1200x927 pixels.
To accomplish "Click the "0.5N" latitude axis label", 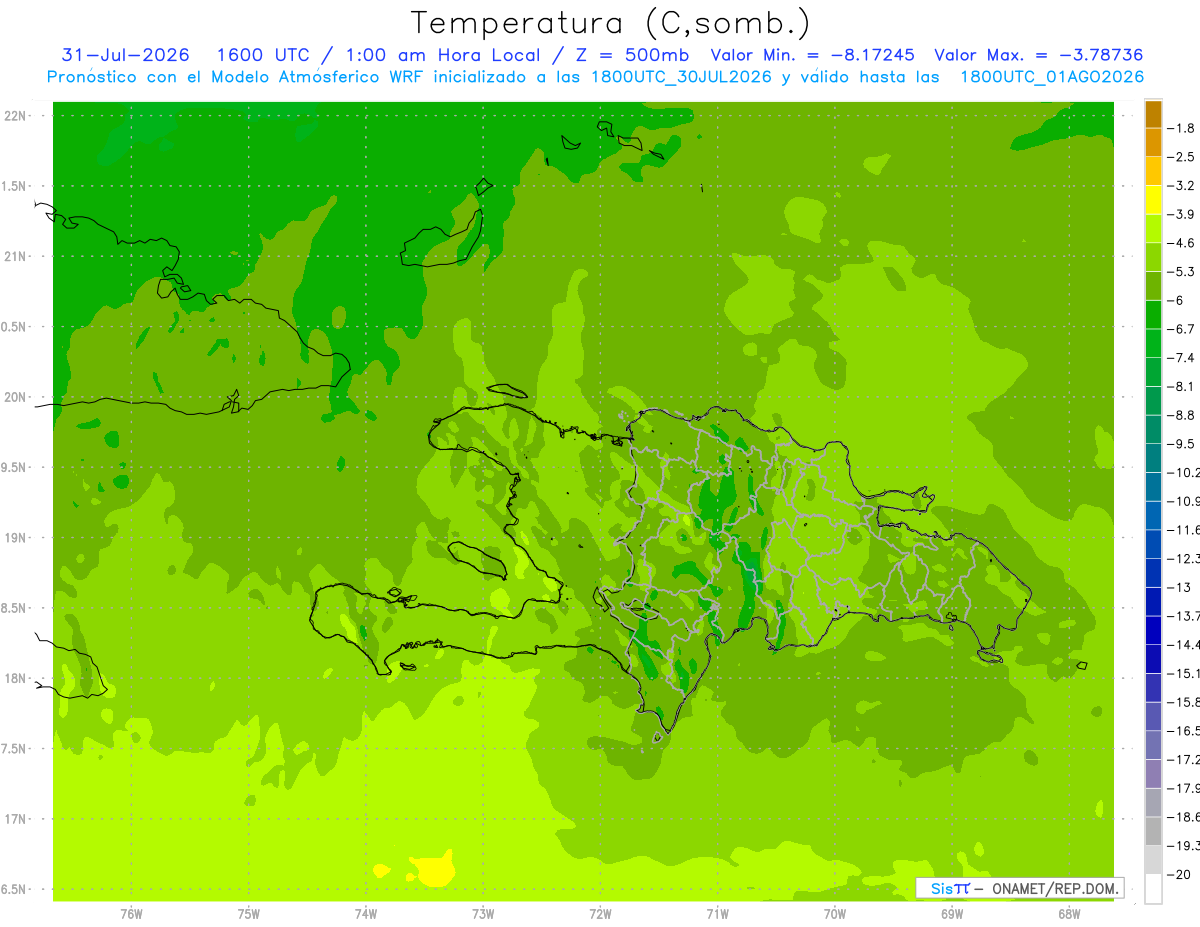I will 14,327.
